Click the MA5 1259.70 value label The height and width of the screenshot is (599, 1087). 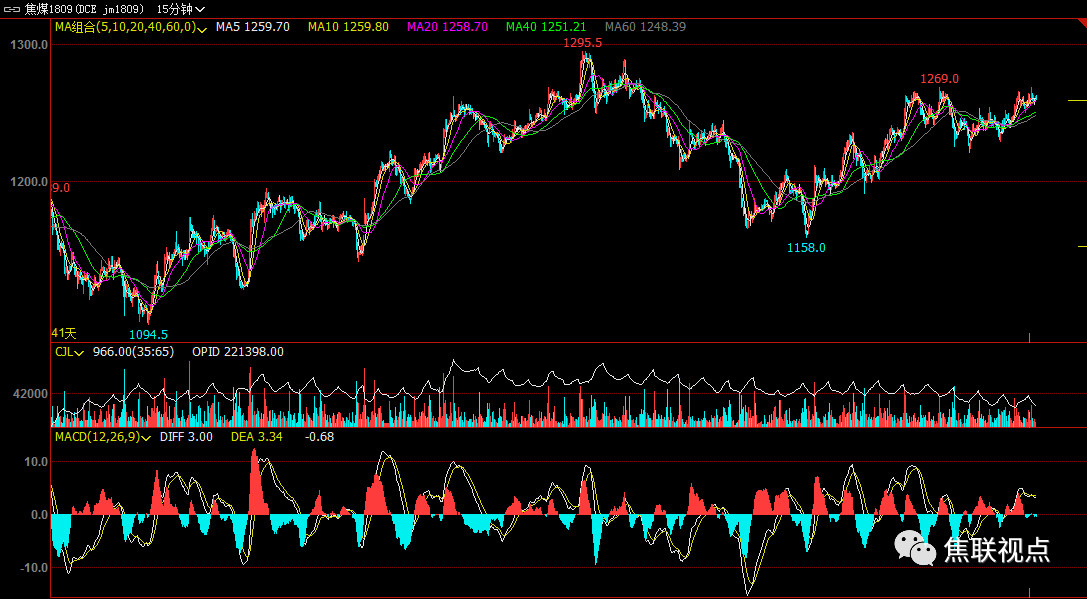click(252, 27)
